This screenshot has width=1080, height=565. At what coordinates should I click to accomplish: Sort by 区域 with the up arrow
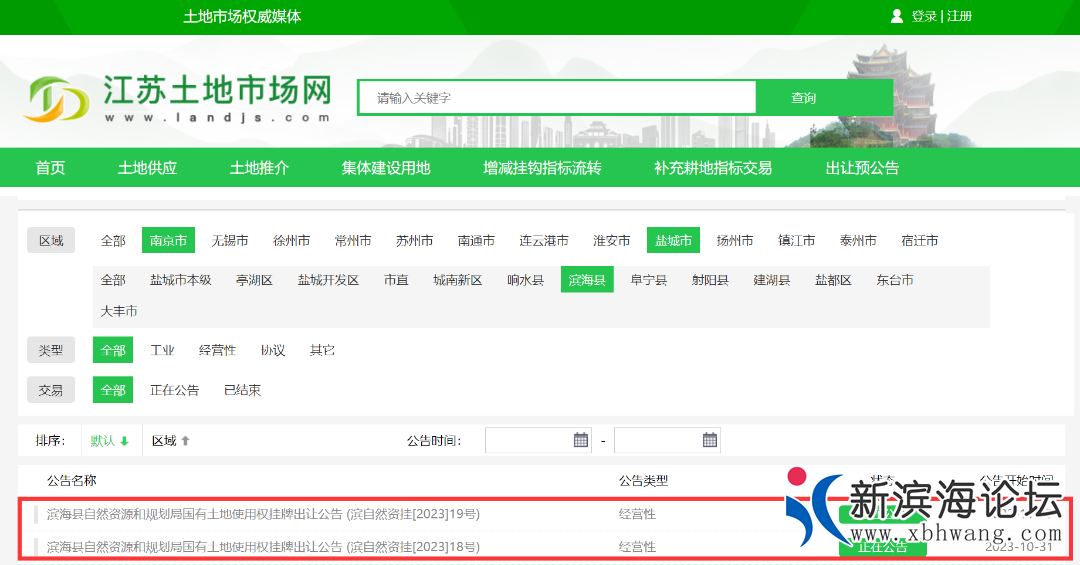point(170,440)
